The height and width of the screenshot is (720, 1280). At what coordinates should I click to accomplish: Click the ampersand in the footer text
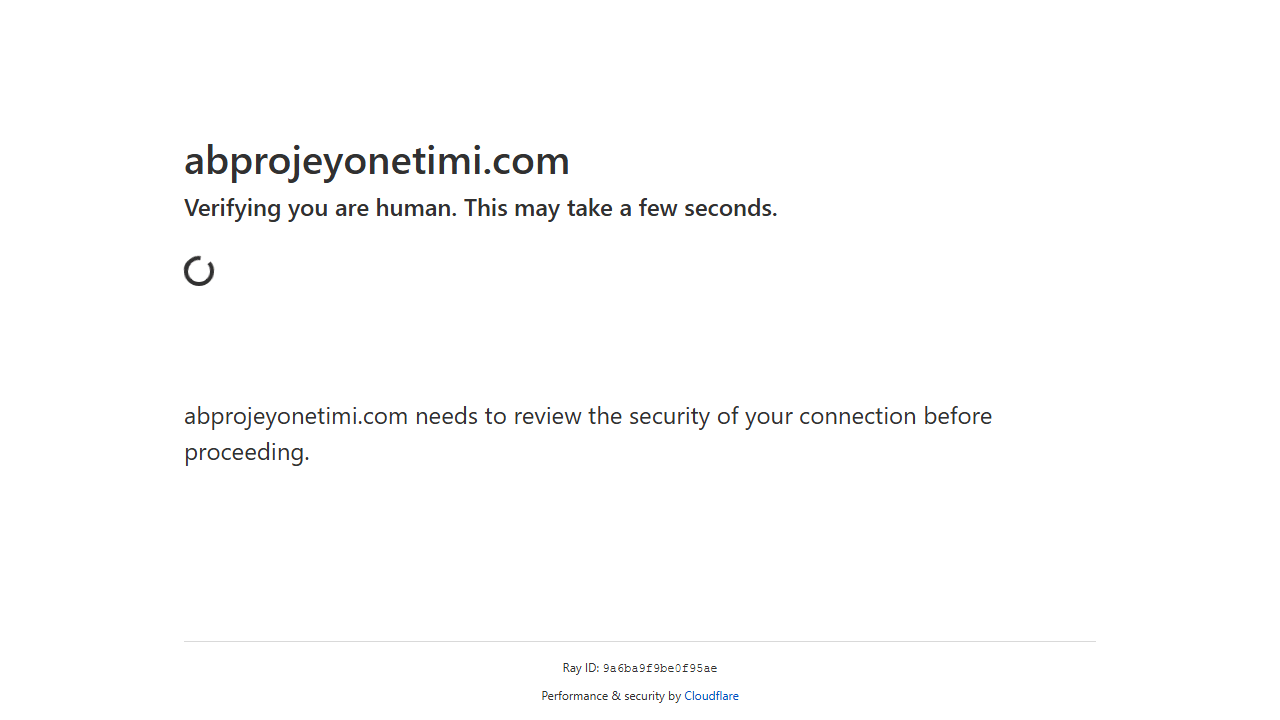pyautogui.click(x=615, y=696)
